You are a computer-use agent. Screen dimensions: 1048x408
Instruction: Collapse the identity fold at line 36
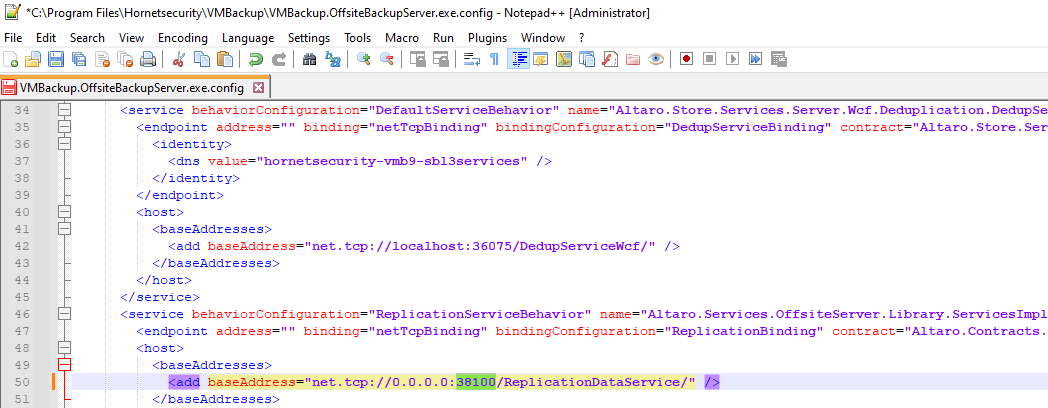point(64,144)
